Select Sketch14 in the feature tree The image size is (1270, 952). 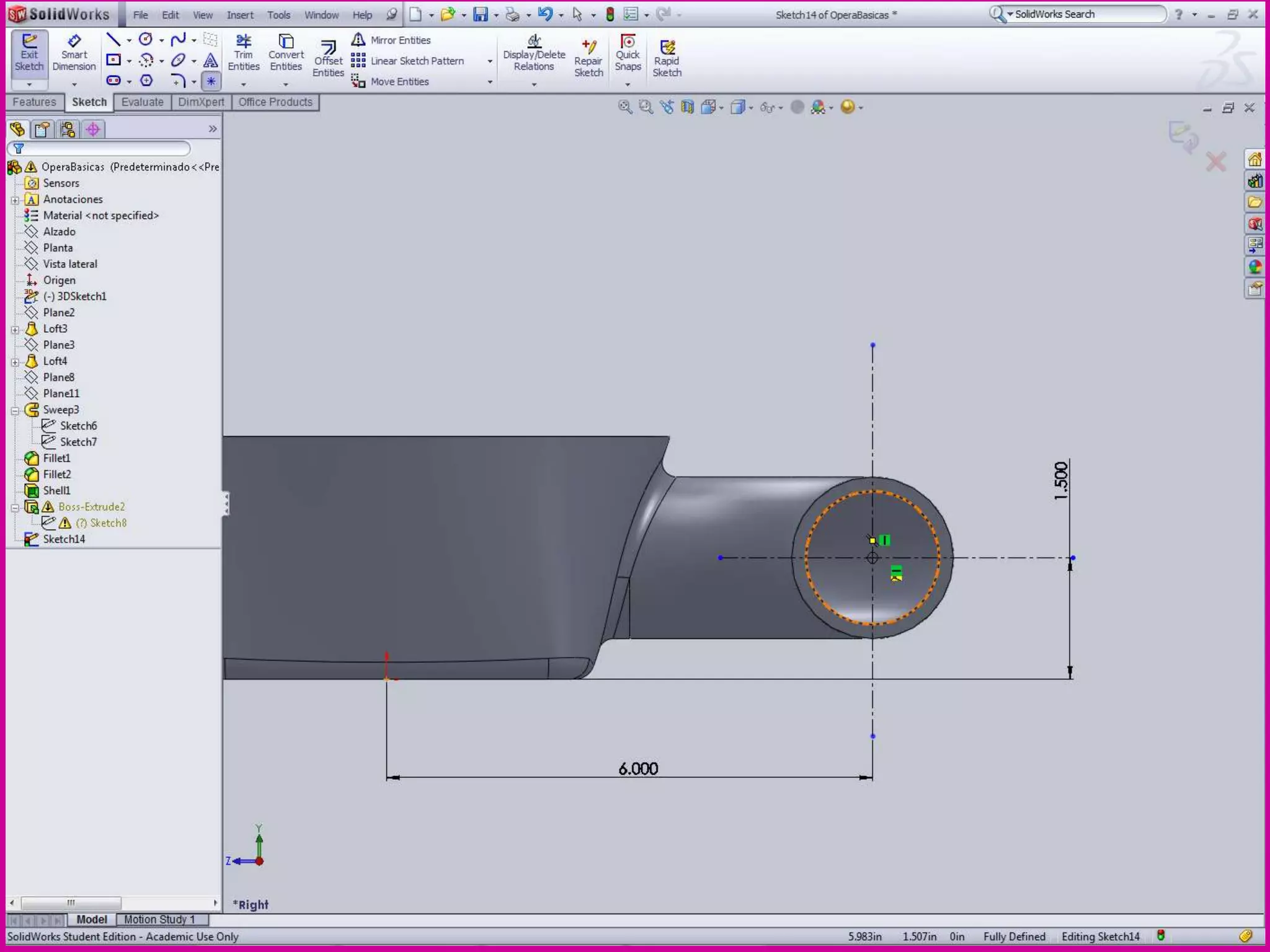tap(63, 539)
